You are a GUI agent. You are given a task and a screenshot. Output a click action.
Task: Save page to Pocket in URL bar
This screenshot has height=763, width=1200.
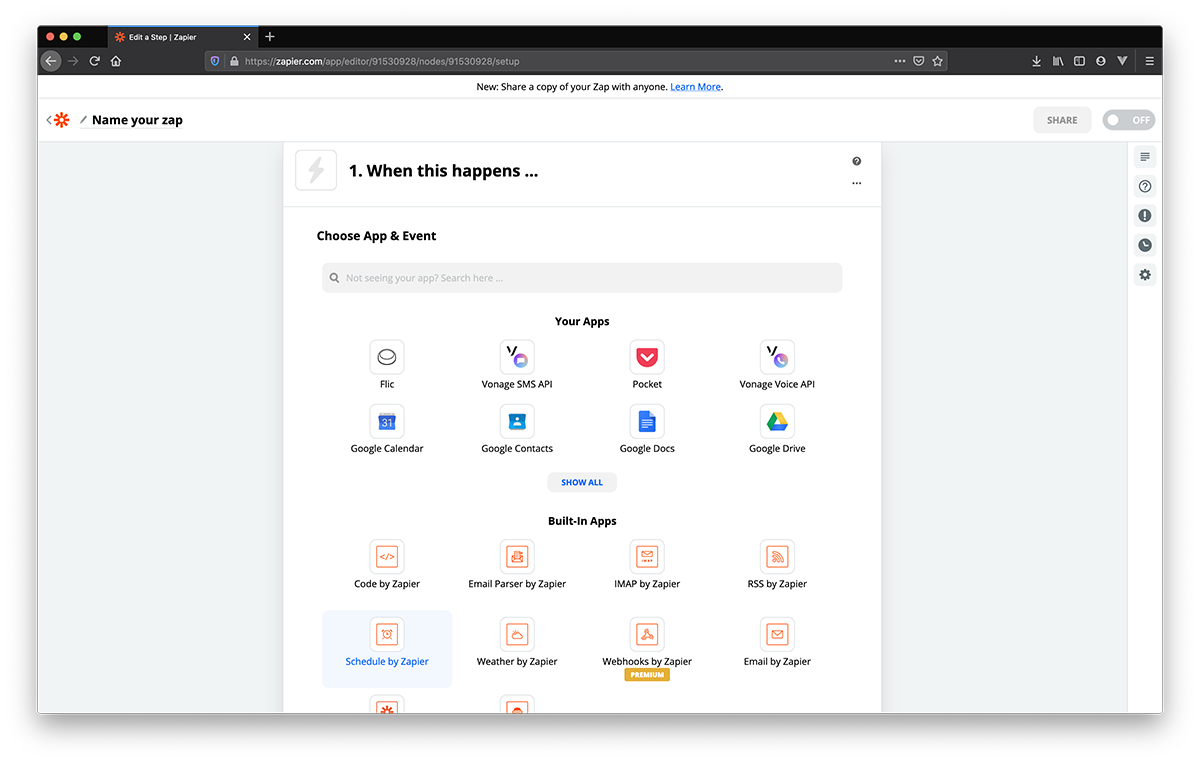click(x=918, y=61)
